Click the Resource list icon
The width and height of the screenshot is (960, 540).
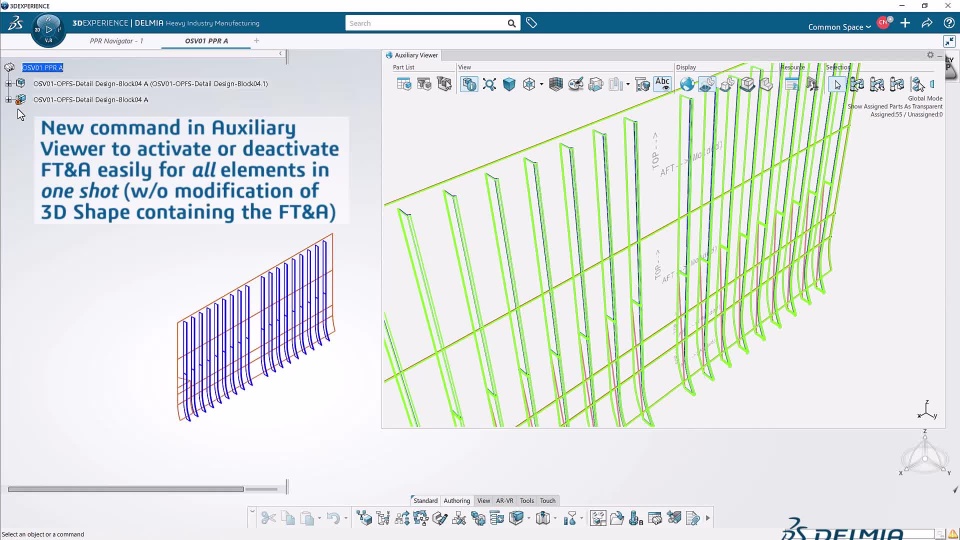[792, 84]
